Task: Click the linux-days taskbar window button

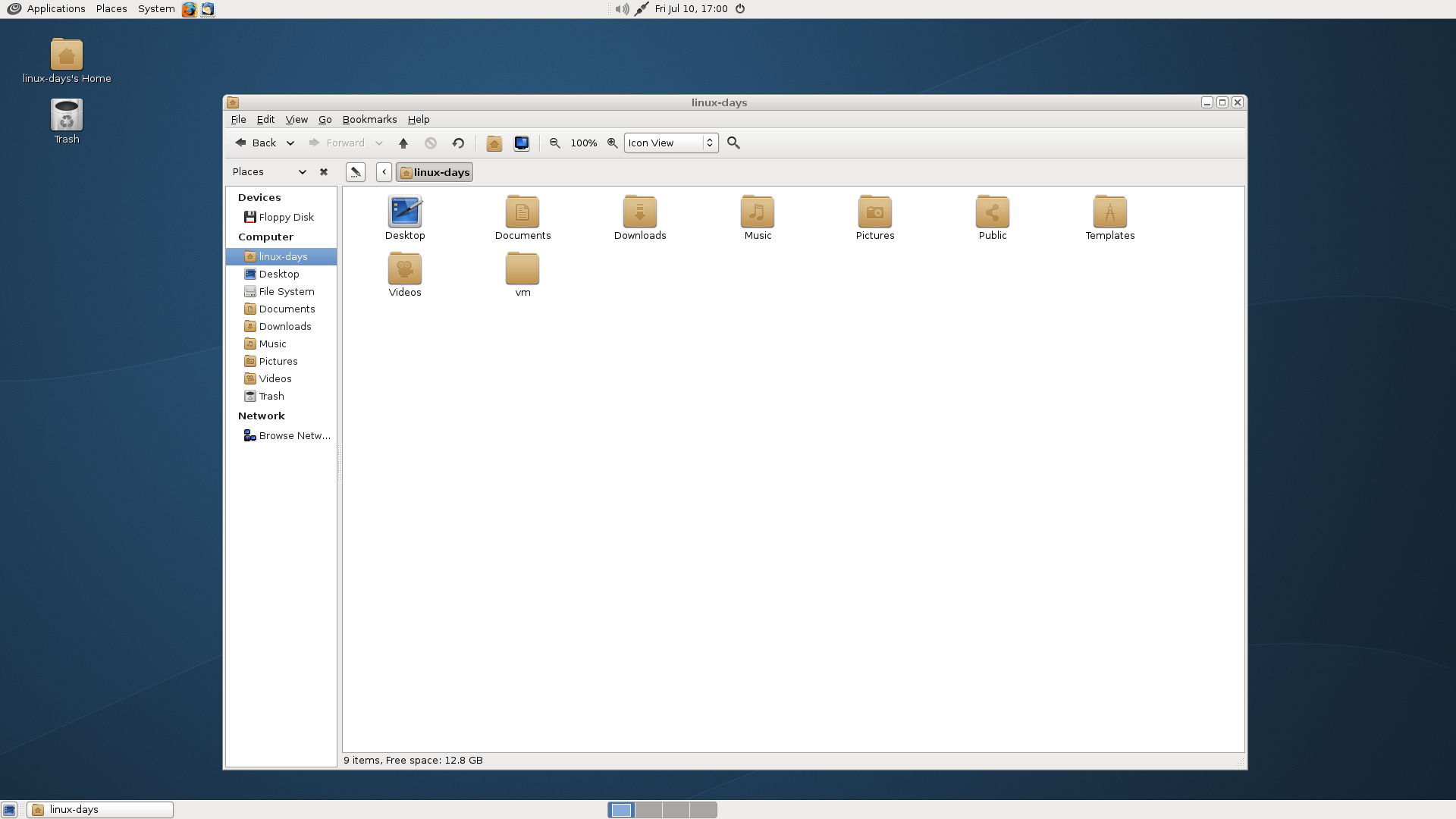Action: (x=100, y=810)
